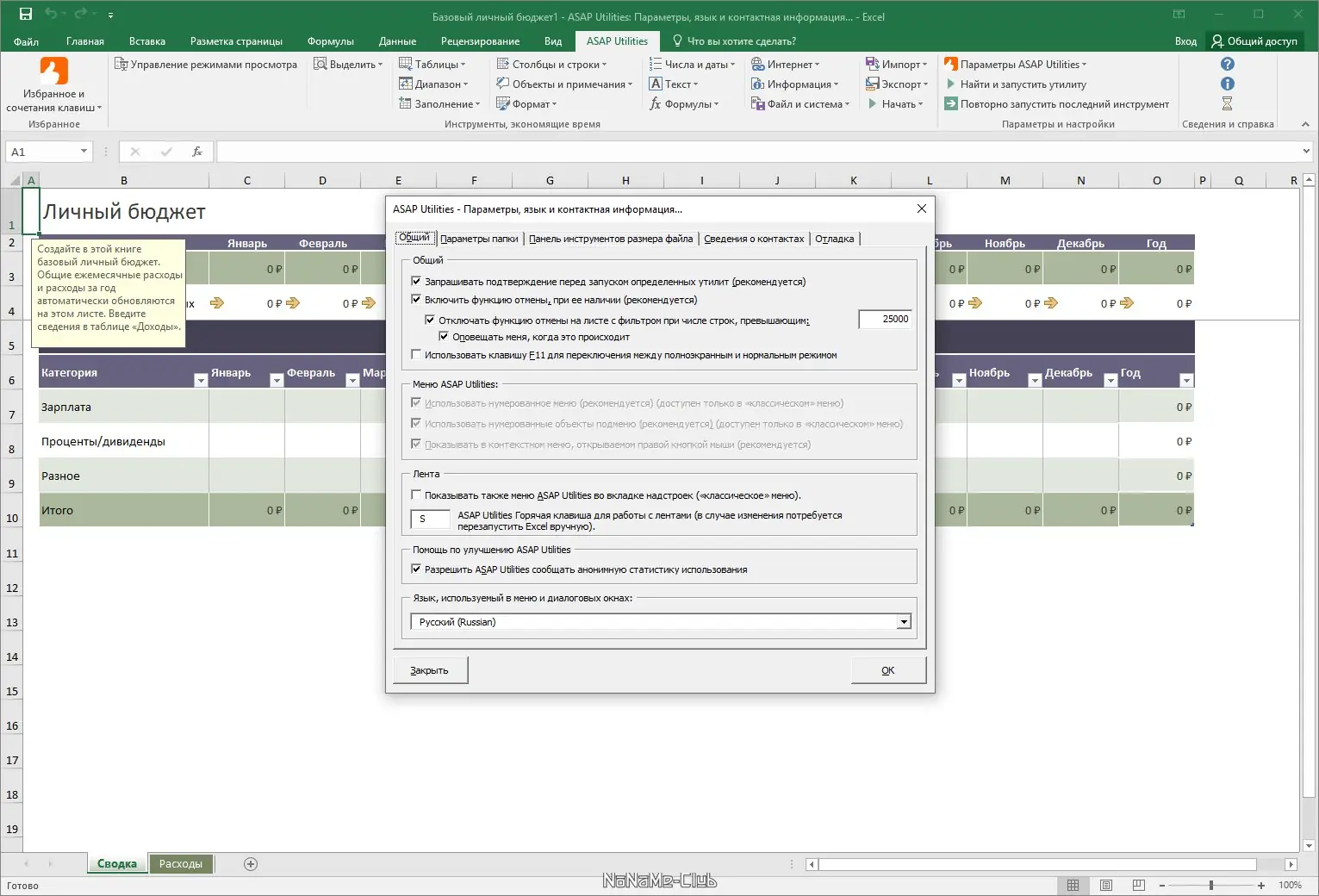Click the vertical scrollbar down arrow

(1310, 846)
